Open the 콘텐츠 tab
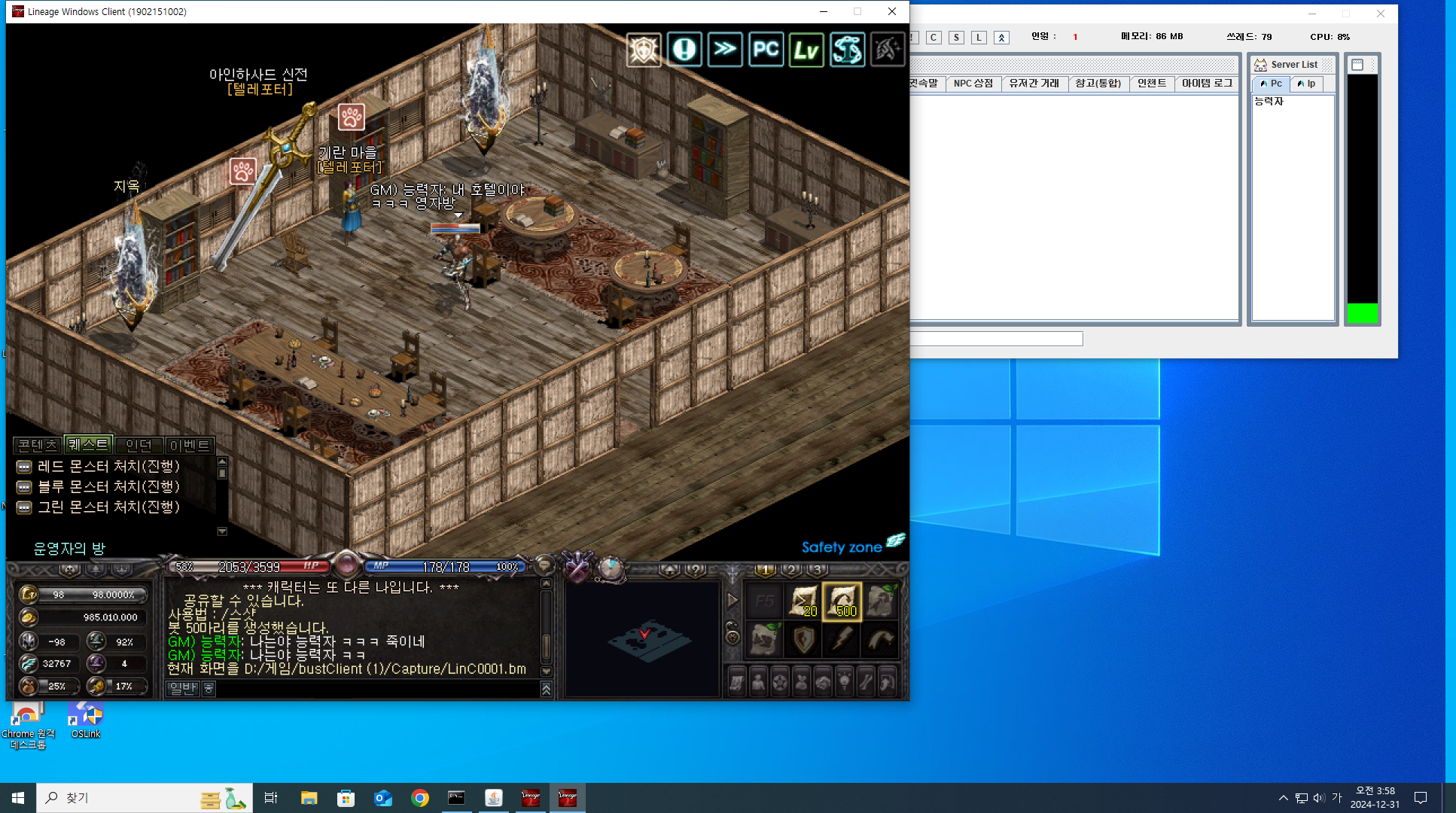The image size is (1456, 813). [38, 445]
